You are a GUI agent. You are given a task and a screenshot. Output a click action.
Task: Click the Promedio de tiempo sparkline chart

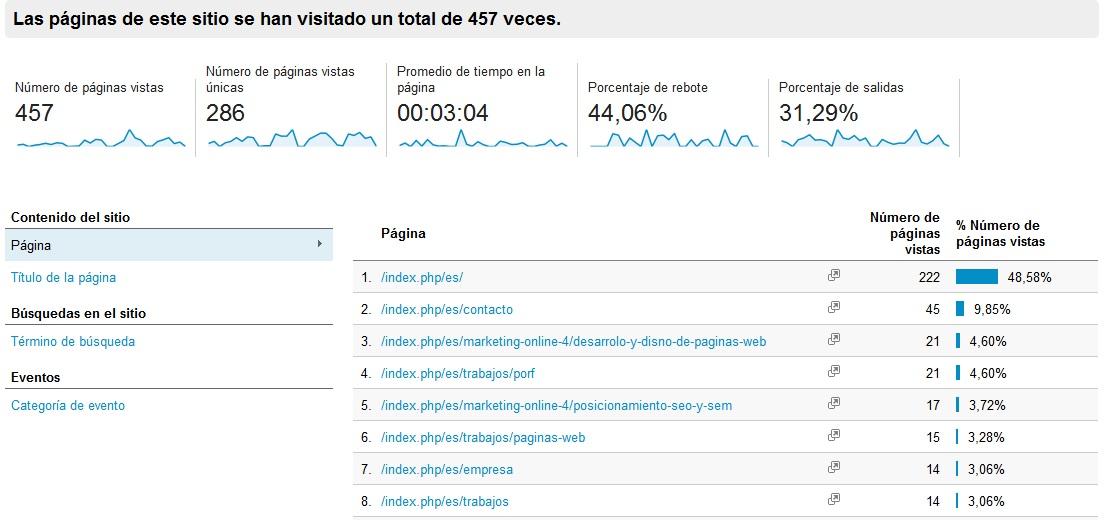482,140
